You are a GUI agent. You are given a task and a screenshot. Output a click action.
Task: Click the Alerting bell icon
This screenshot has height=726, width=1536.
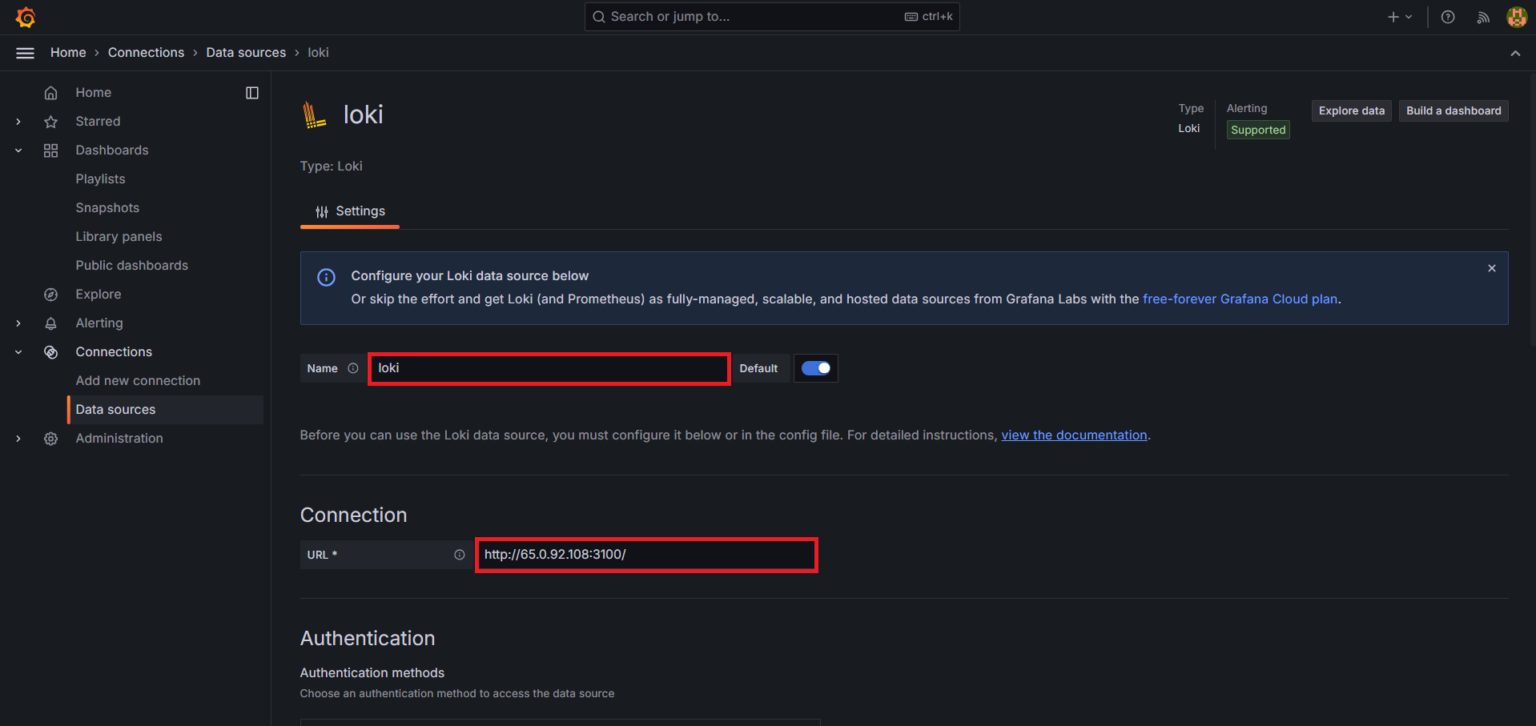(x=51, y=322)
